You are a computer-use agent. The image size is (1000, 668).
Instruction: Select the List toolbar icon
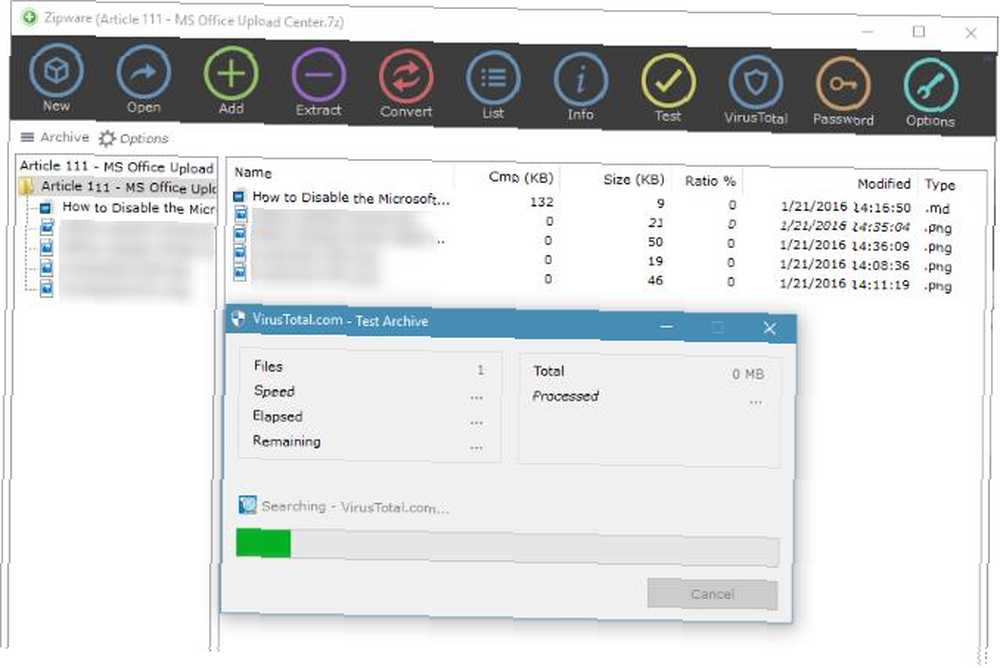pos(493,86)
